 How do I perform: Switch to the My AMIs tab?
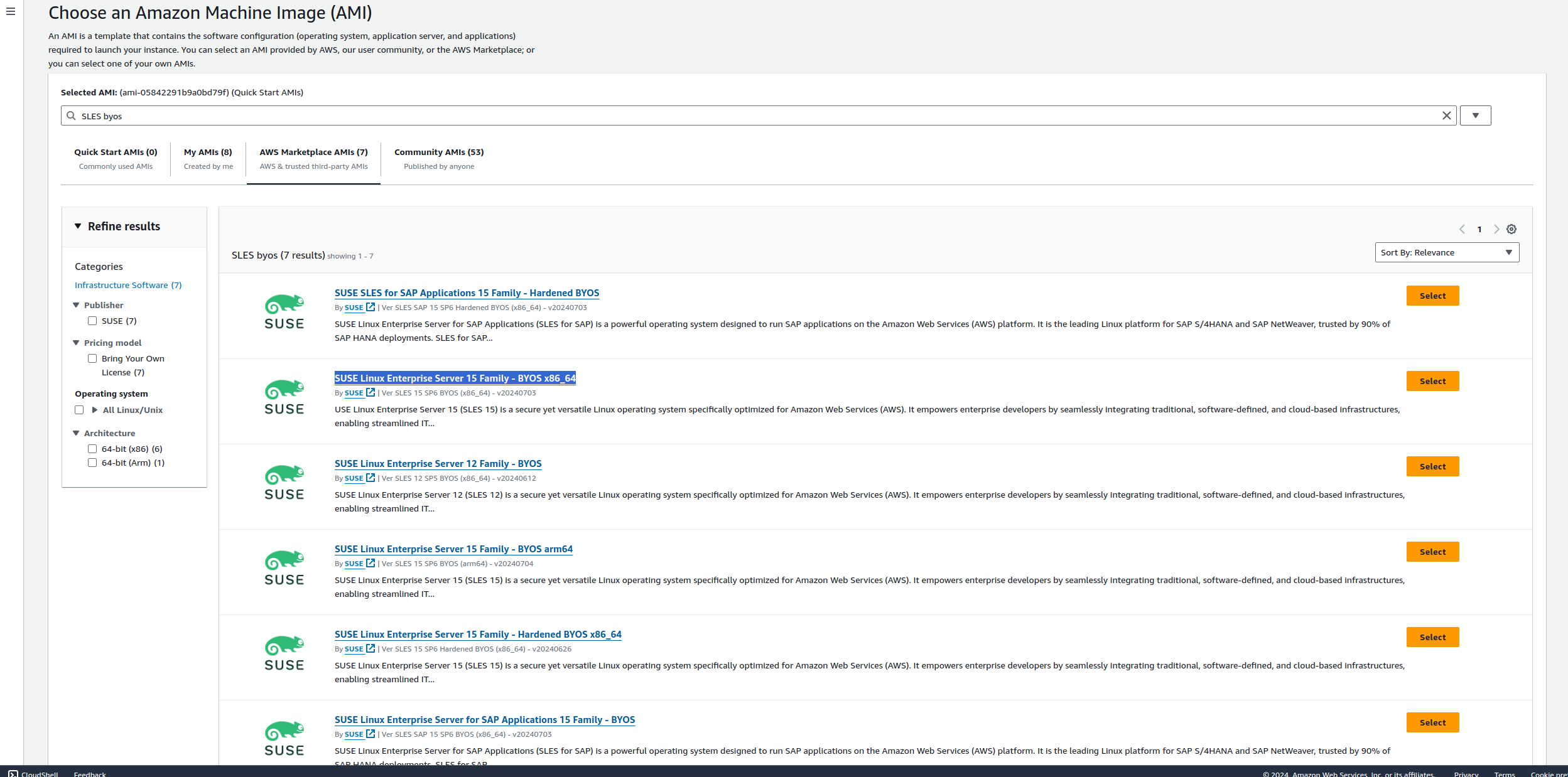[x=208, y=152]
